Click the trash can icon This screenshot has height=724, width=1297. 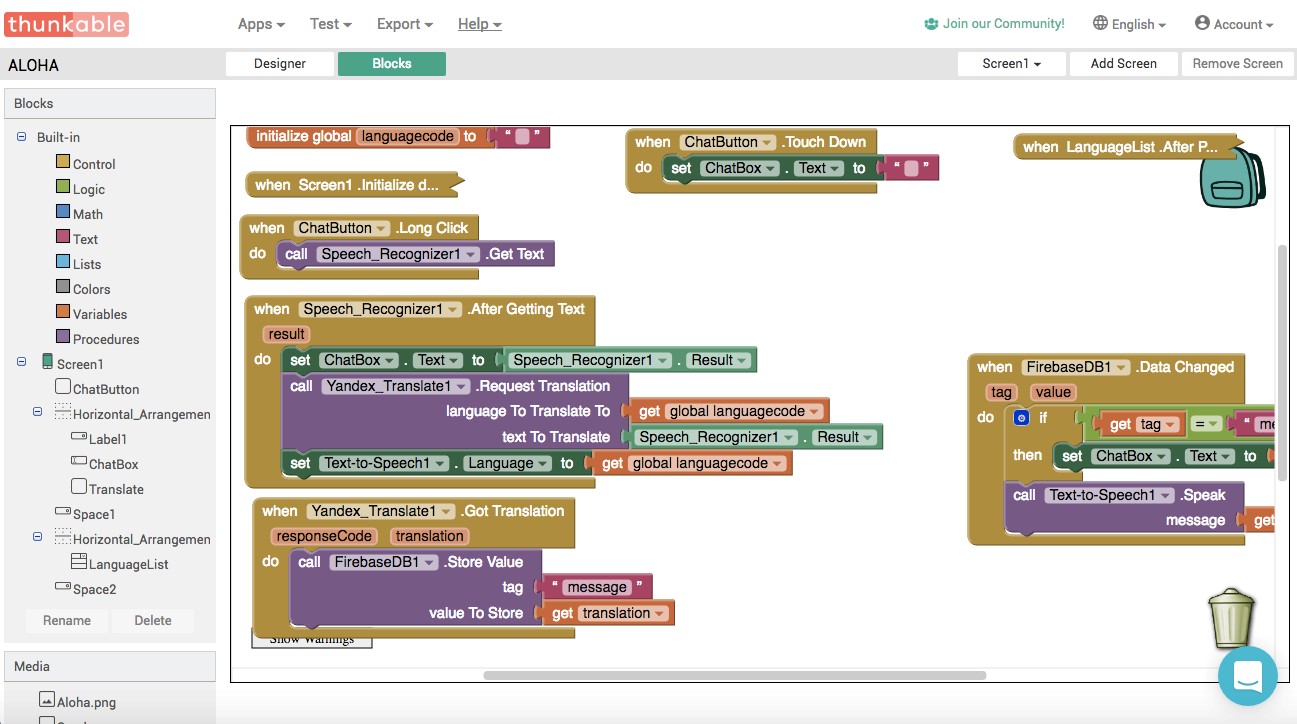1232,619
